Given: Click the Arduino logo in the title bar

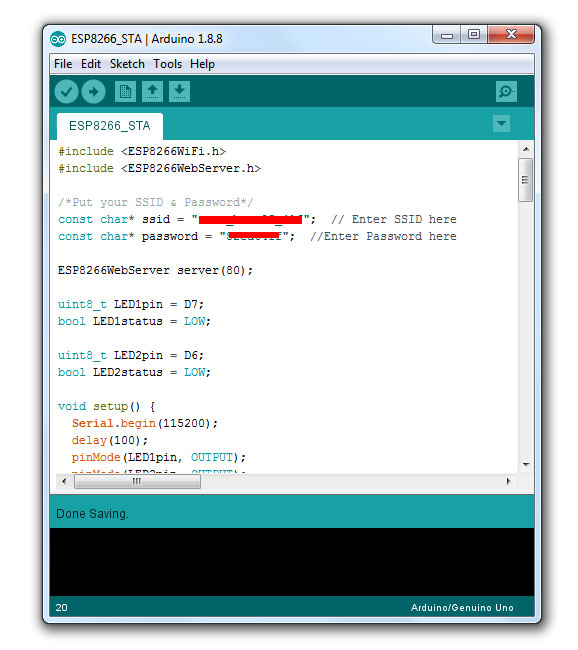Looking at the screenshot, I should tap(58, 39).
